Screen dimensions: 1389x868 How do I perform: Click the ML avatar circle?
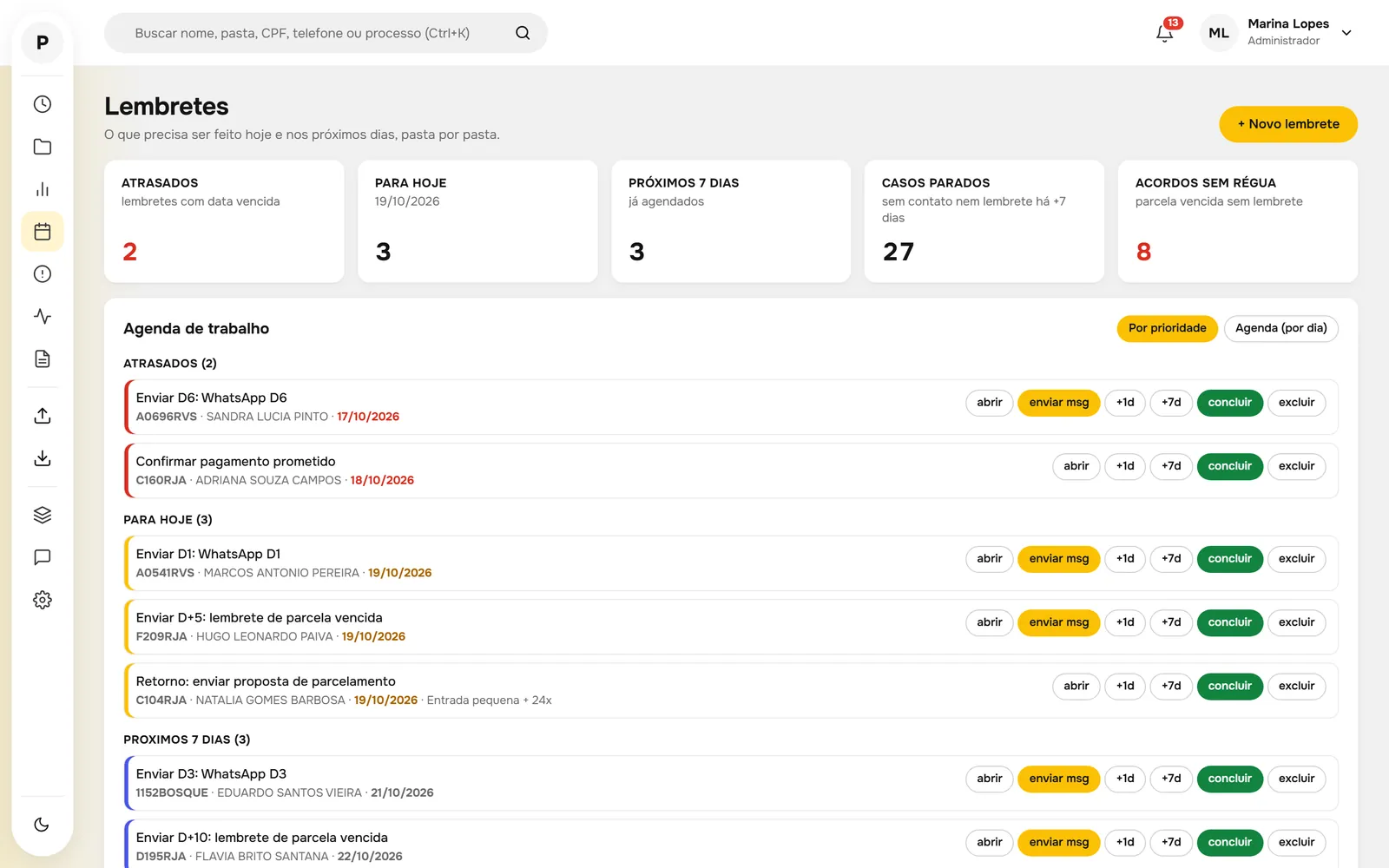click(1219, 33)
